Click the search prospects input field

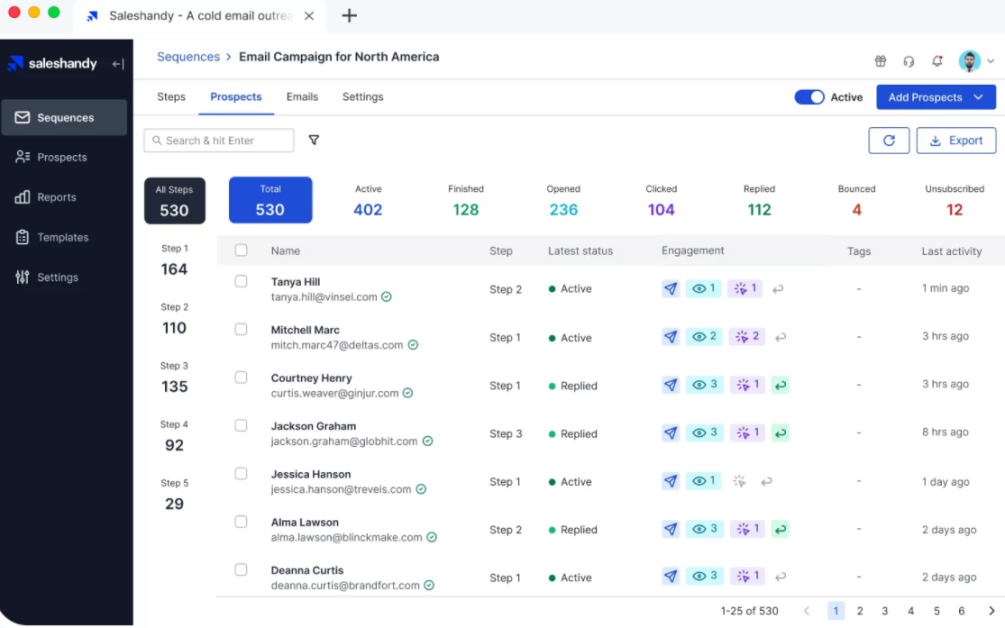(219, 141)
